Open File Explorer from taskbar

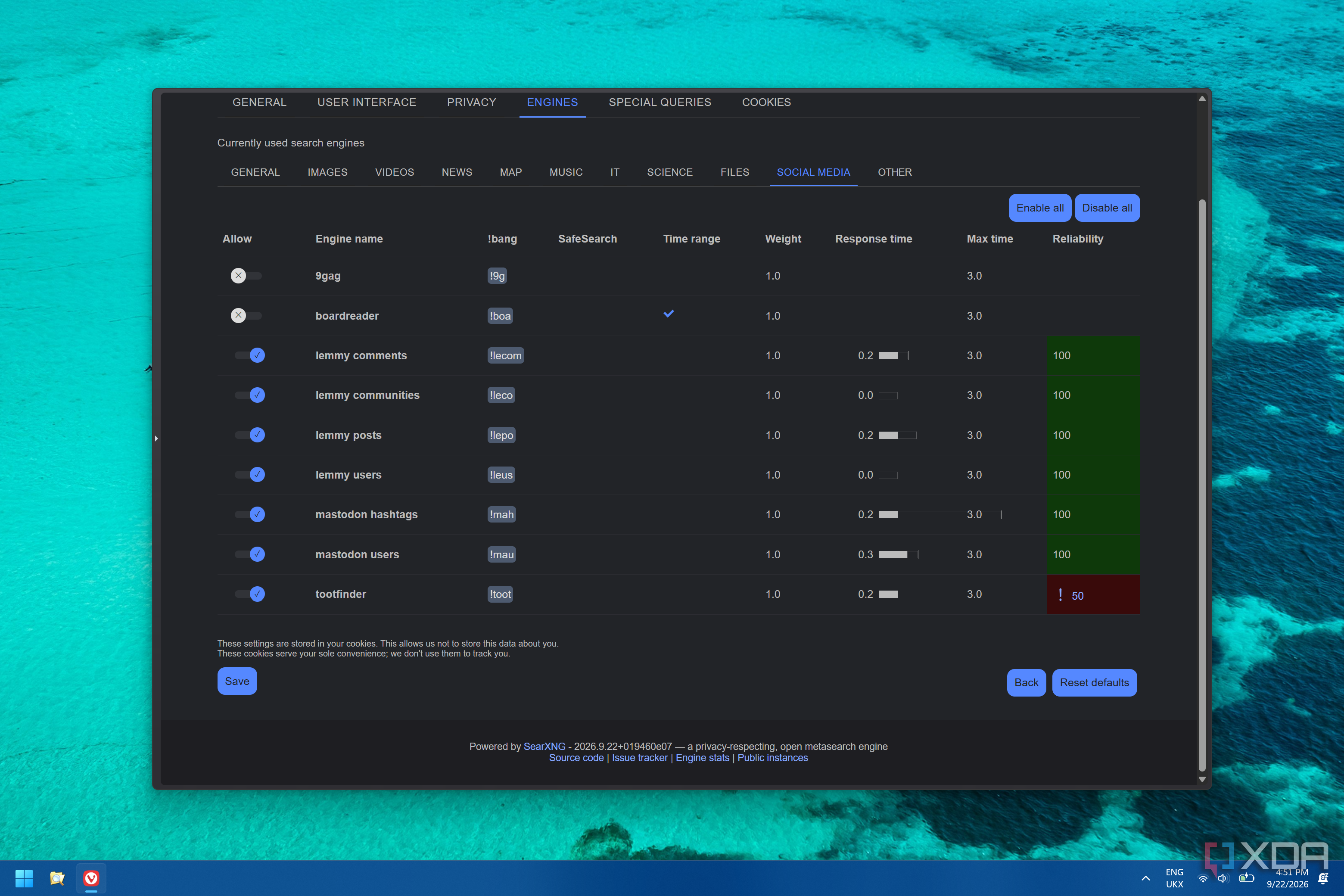coord(57,878)
